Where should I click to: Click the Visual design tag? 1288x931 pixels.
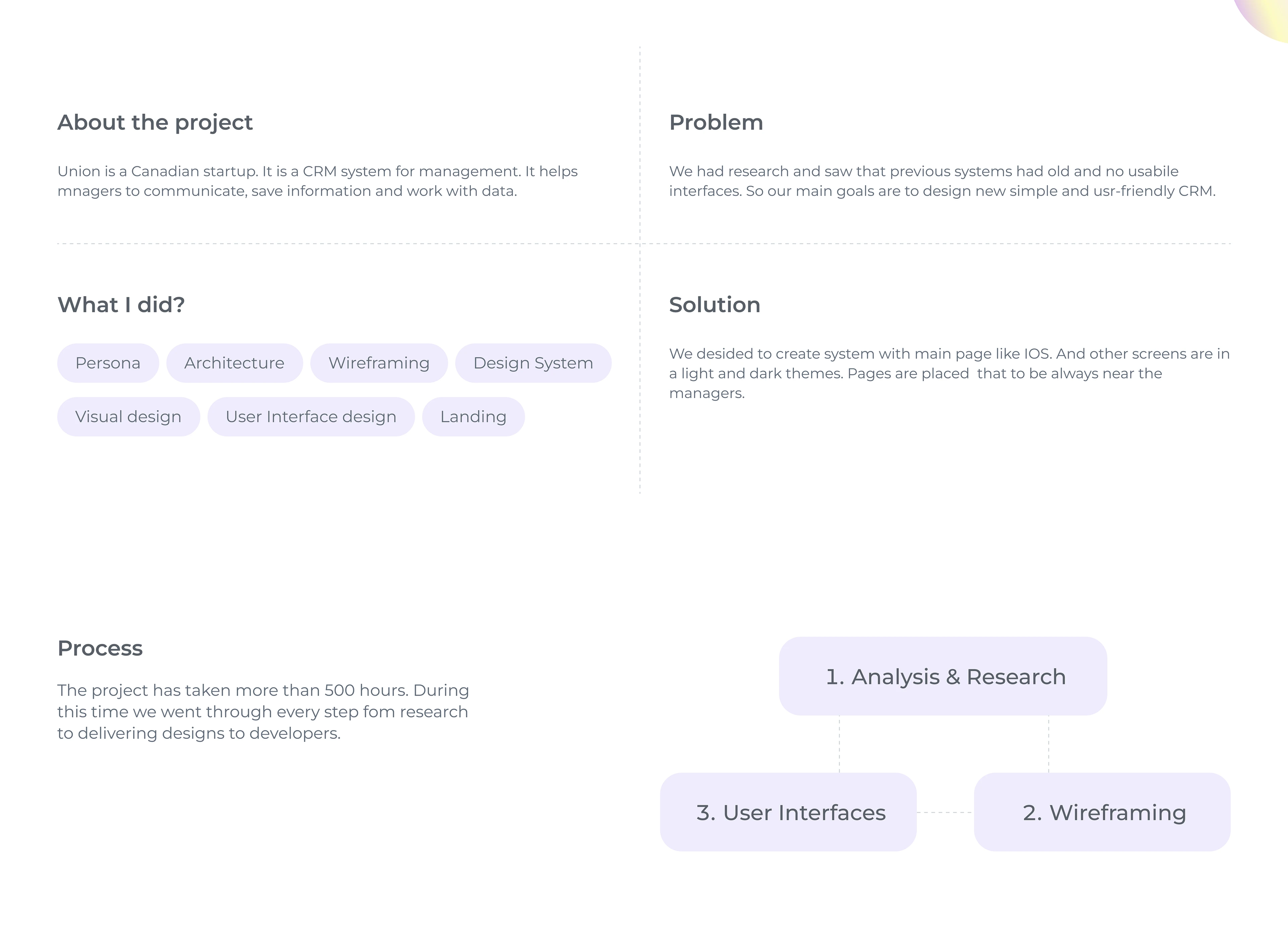point(128,417)
